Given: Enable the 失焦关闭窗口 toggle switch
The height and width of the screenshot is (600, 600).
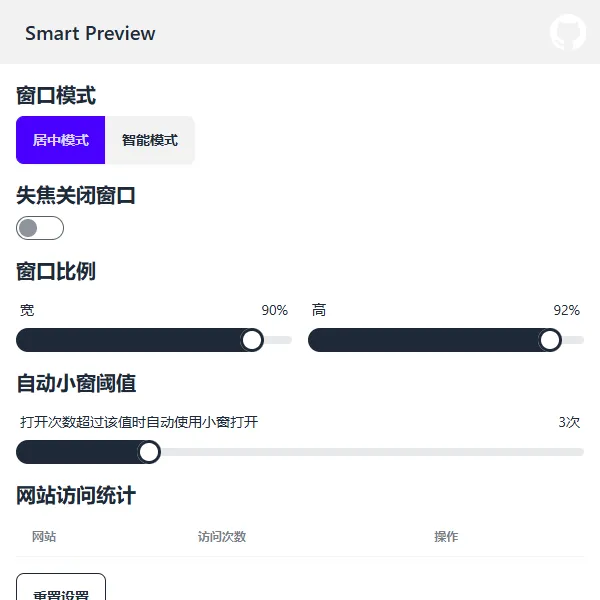Looking at the screenshot, I should click(x=40, y=228).
